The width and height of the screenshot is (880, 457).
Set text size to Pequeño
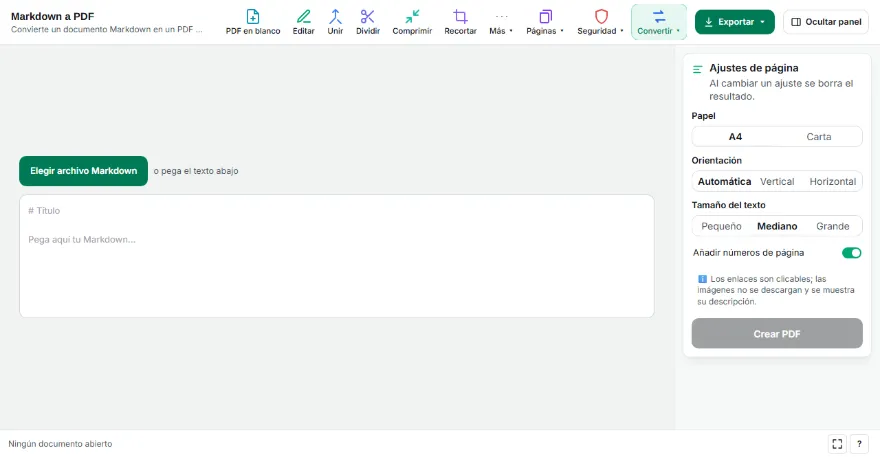tap(721, 226)
